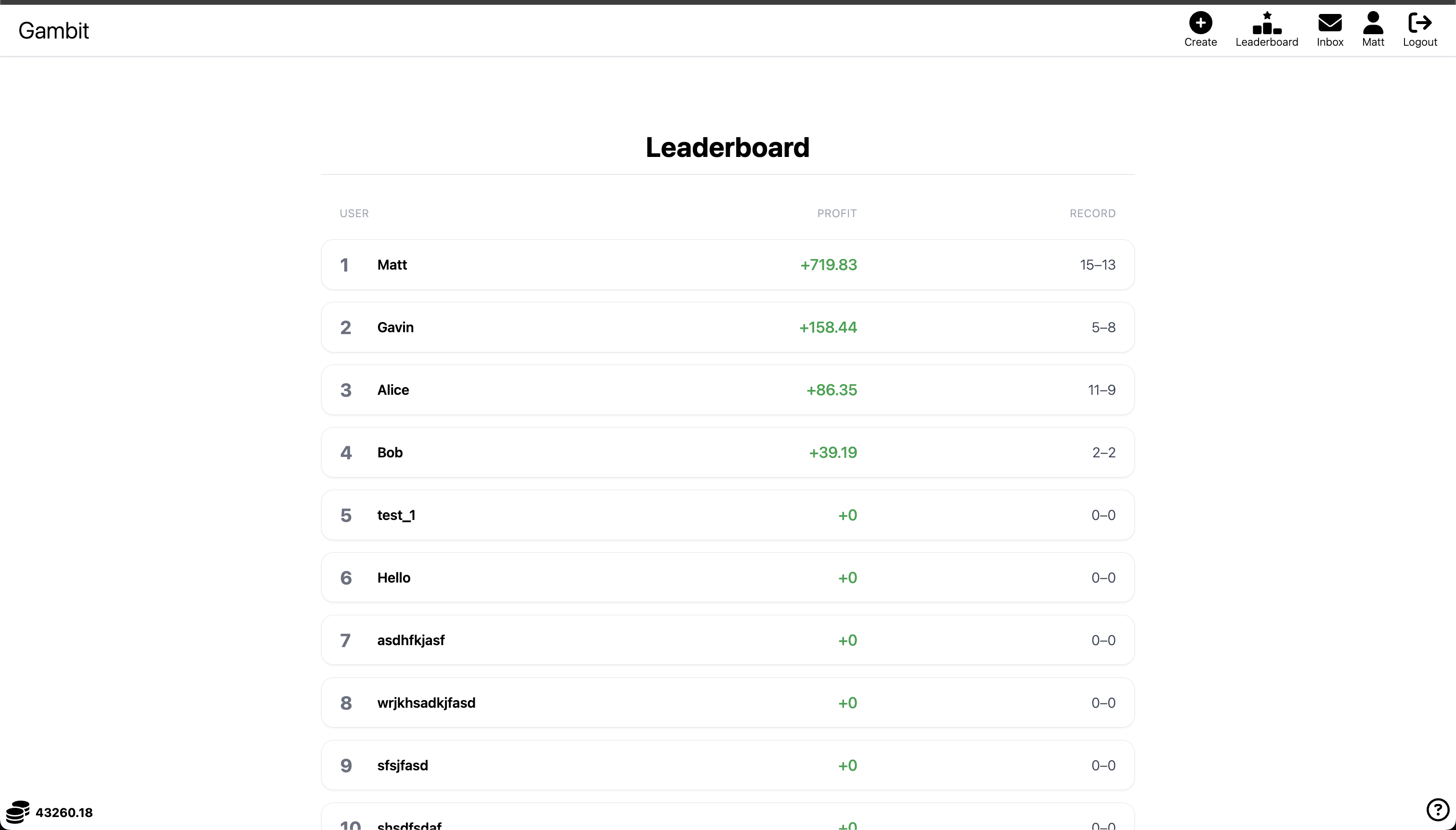Click the Gambit logo to go home
Screen dimensions: 1456x830
pos(53,30)
